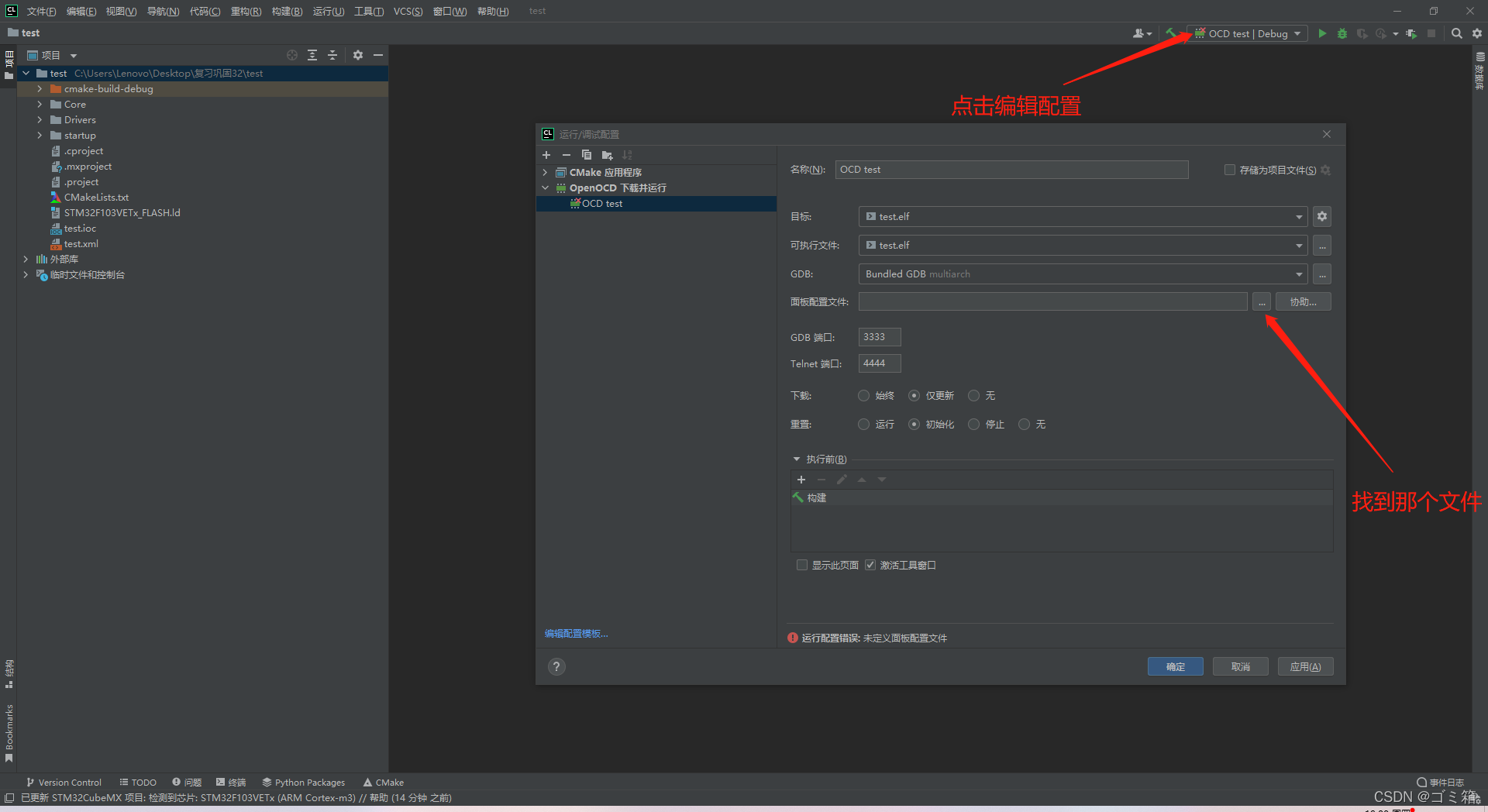
Task: Expand the cmake-build-debug folder
Action: [x=40, y=89]
